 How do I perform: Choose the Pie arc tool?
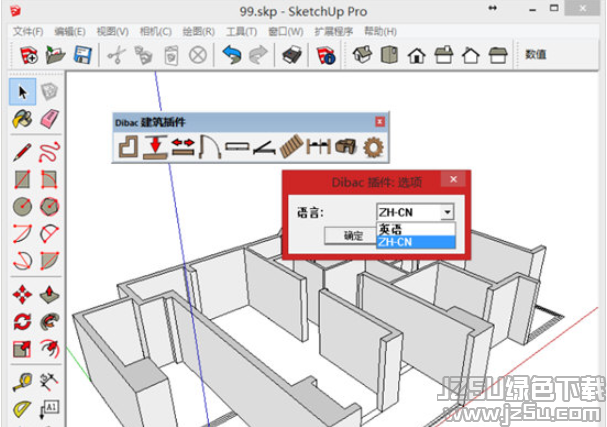click(x=50, y=261)
